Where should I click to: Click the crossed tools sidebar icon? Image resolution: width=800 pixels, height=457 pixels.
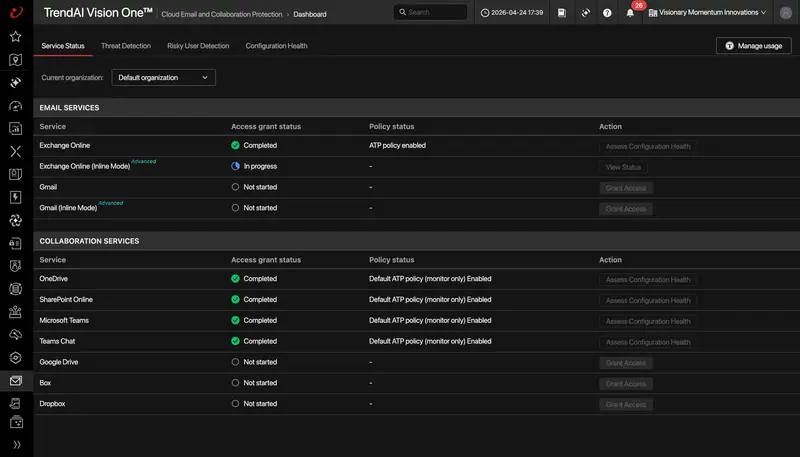pyautogui.click(x=16, y=151)
